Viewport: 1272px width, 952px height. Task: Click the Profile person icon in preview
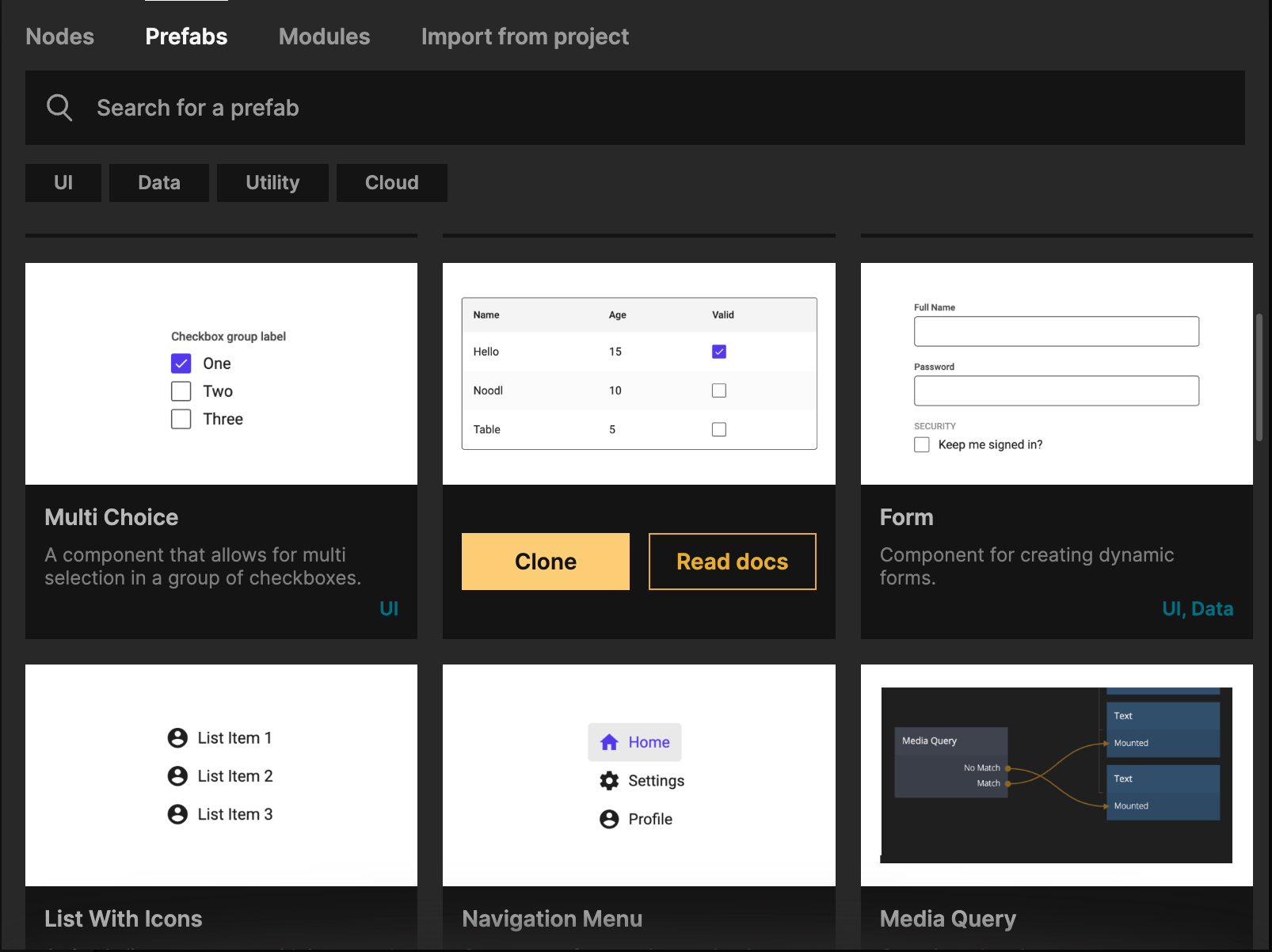click(609, 819)
